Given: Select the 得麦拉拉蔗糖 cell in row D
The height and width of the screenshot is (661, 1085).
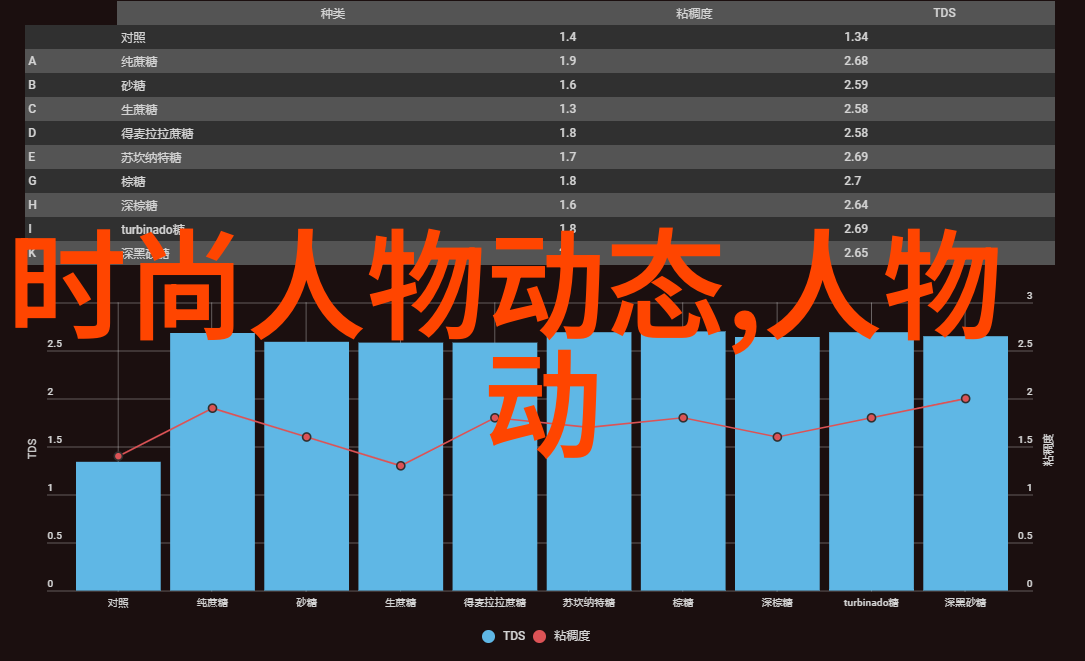Looking at the screenshot, I should pyautogui.click(x=157, y=134).
